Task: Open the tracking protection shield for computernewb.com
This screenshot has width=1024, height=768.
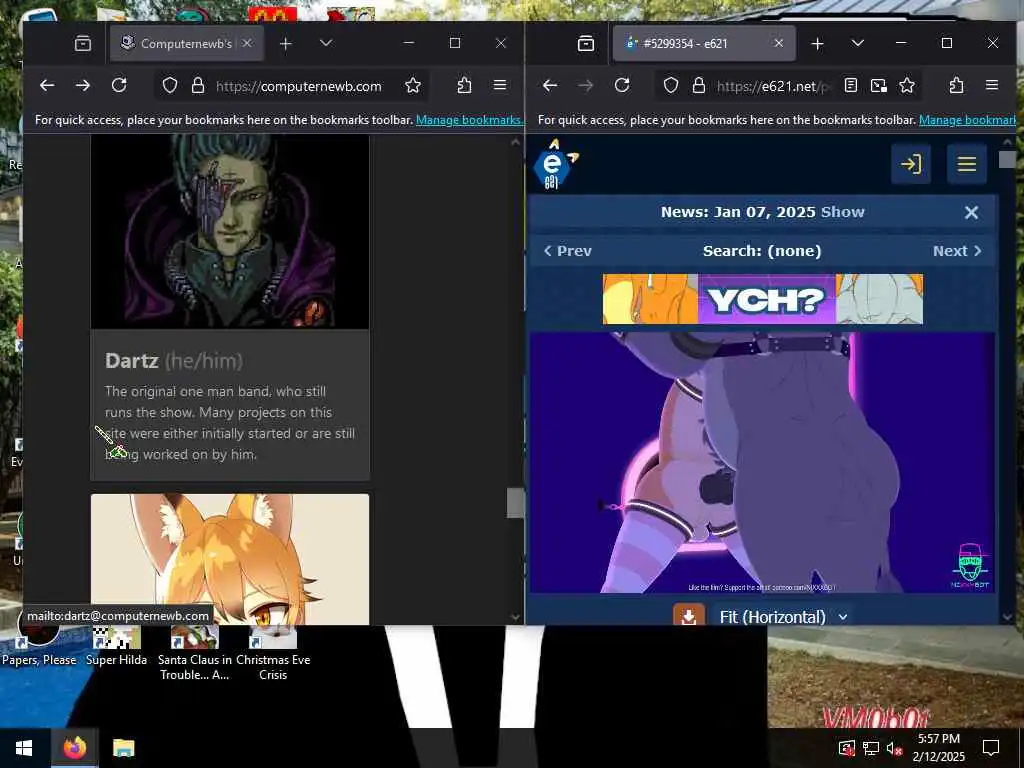Action: pyautogui.click(x=170, y=86)
